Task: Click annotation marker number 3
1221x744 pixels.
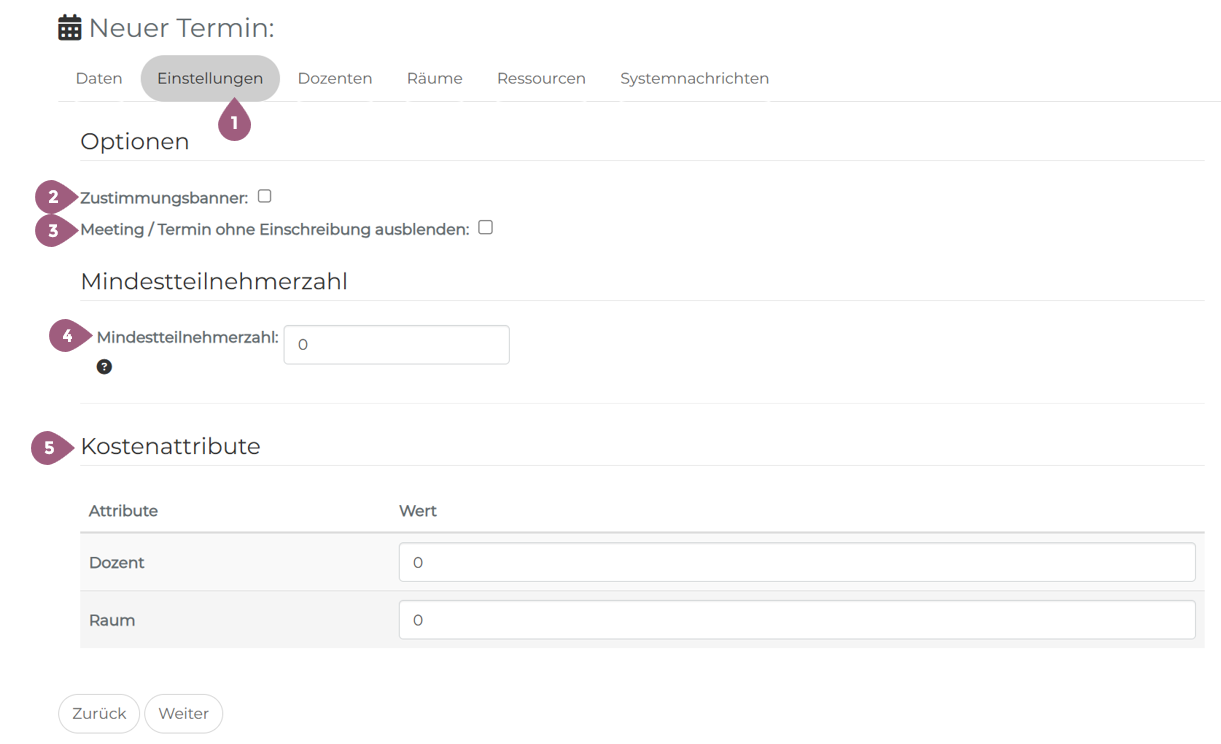Action: [x=54, y=230]
